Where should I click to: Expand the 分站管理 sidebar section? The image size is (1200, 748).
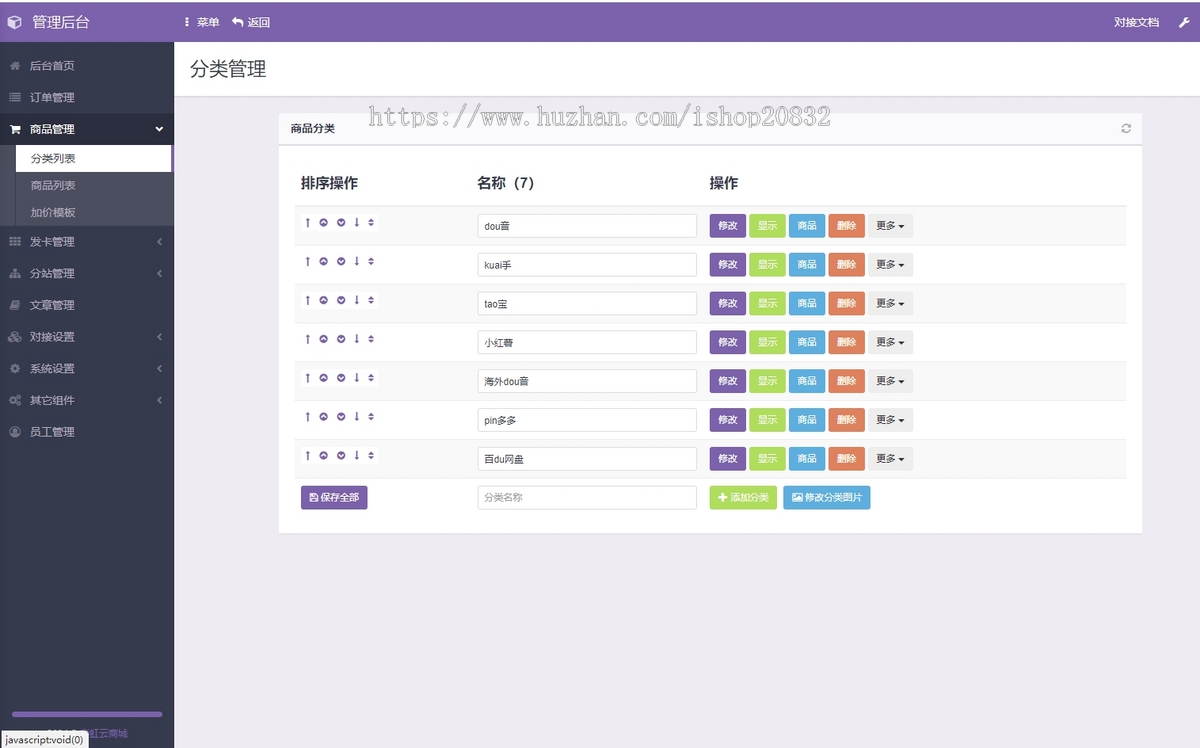[x=87, y=273]
